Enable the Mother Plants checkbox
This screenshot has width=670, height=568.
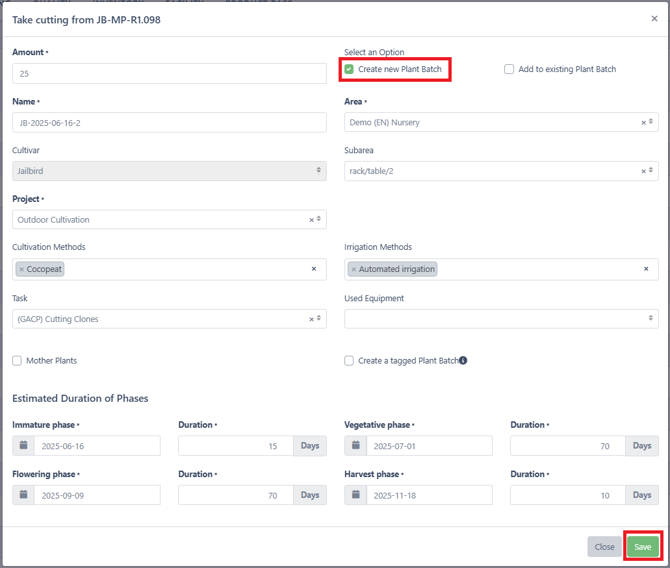pos(17,361)
